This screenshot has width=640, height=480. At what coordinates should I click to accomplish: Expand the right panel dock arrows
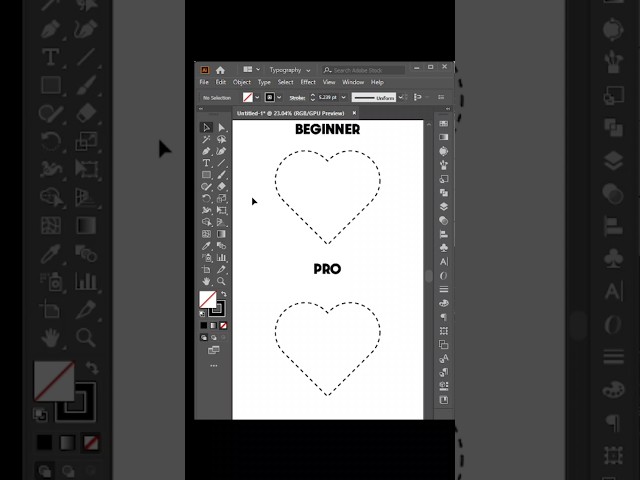(x=448, y=109)
